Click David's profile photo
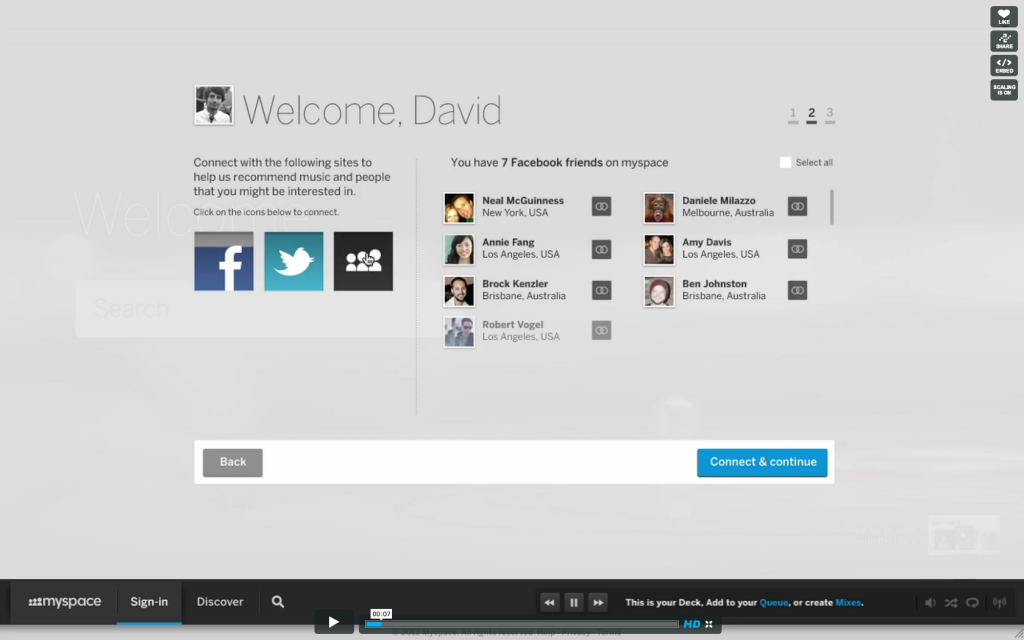Viewport: 1024px width, 640px height. (214, 105)
